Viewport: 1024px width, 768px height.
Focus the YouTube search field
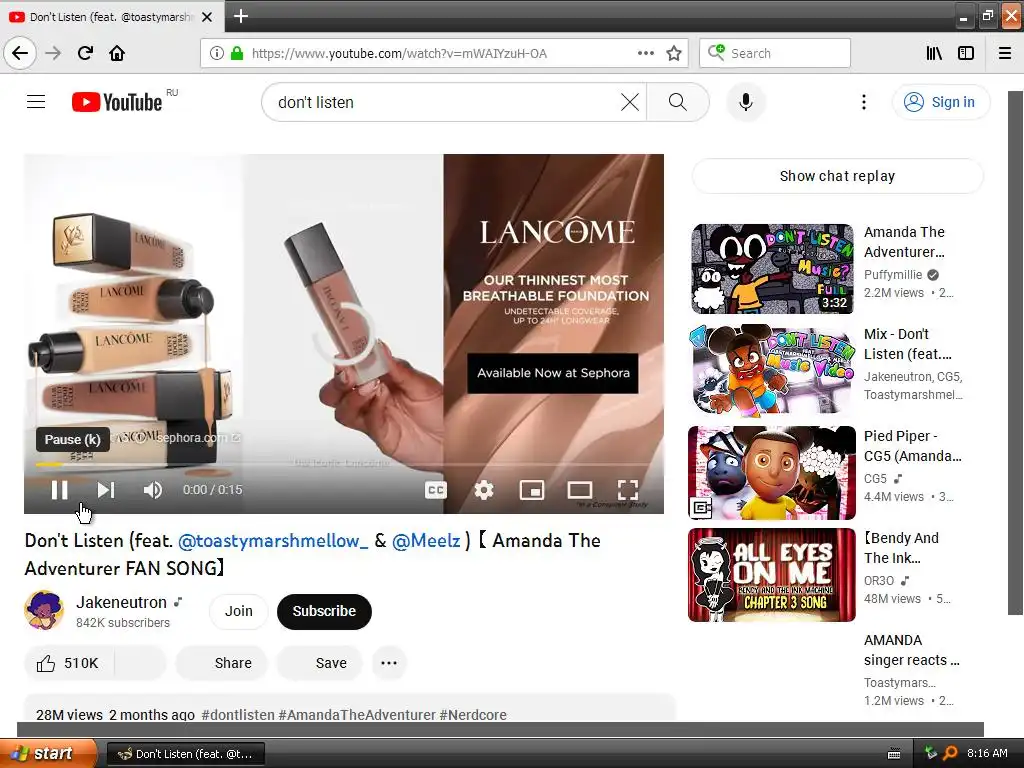[x=444, y=102]
